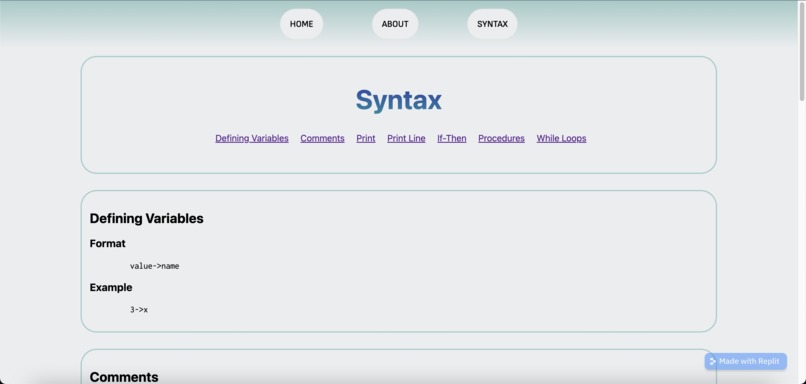Open the HOME navigation button

[301, 24]
